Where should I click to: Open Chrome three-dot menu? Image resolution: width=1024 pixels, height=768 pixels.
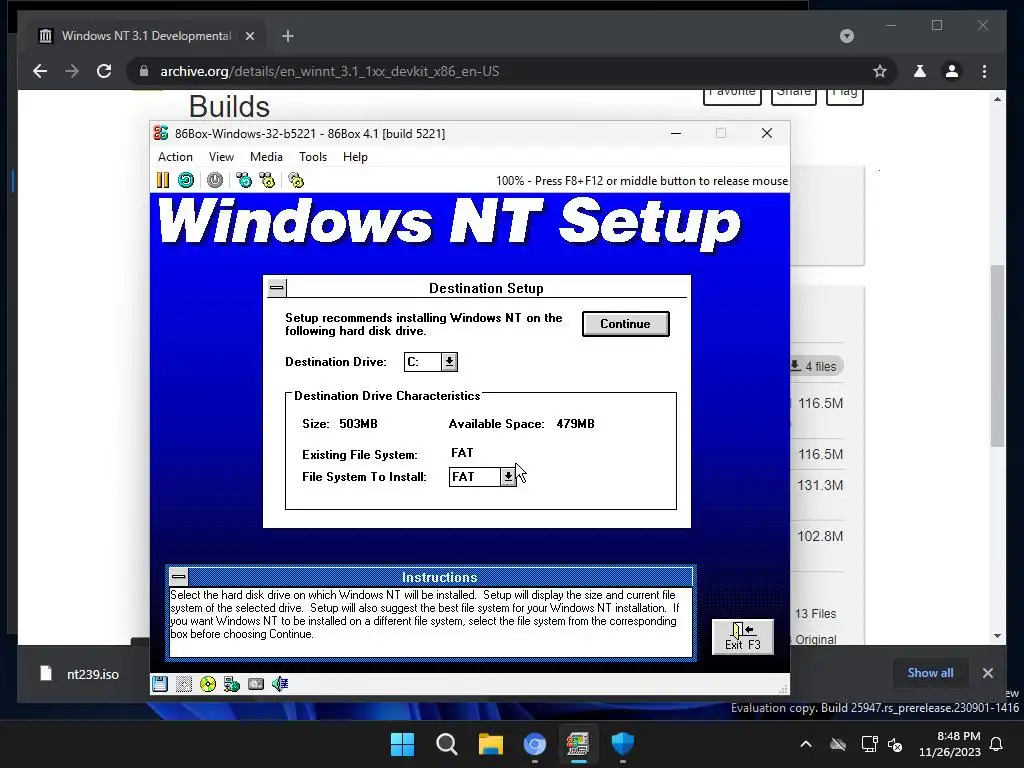[x=985, y=71]
